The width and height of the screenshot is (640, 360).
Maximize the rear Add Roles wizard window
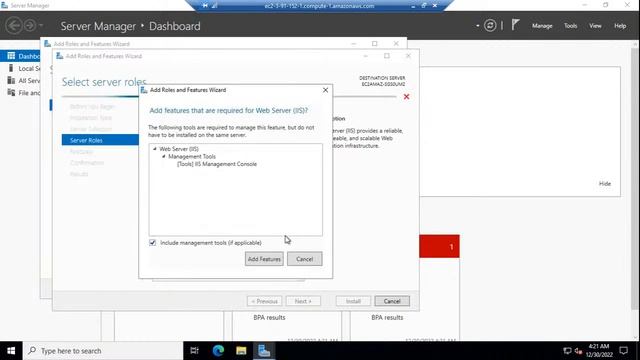(374, 43)
